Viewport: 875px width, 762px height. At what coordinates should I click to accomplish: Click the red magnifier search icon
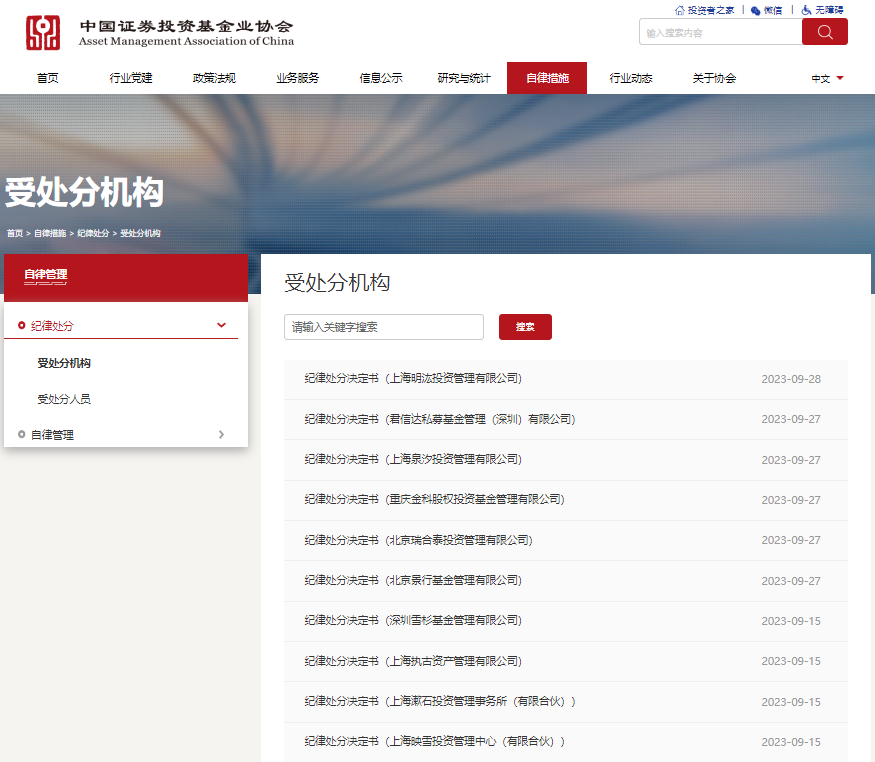[824, 32]
